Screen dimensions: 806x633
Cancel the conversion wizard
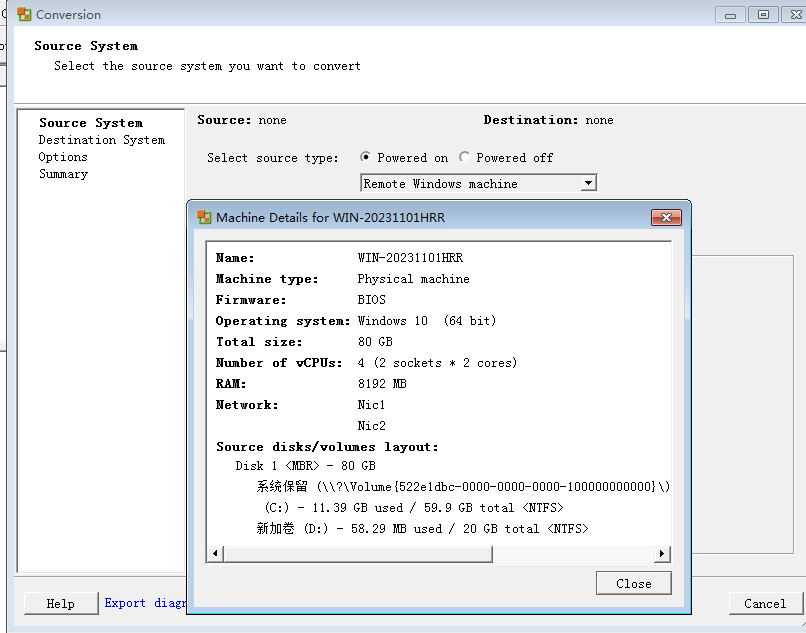tap(763, 603)
